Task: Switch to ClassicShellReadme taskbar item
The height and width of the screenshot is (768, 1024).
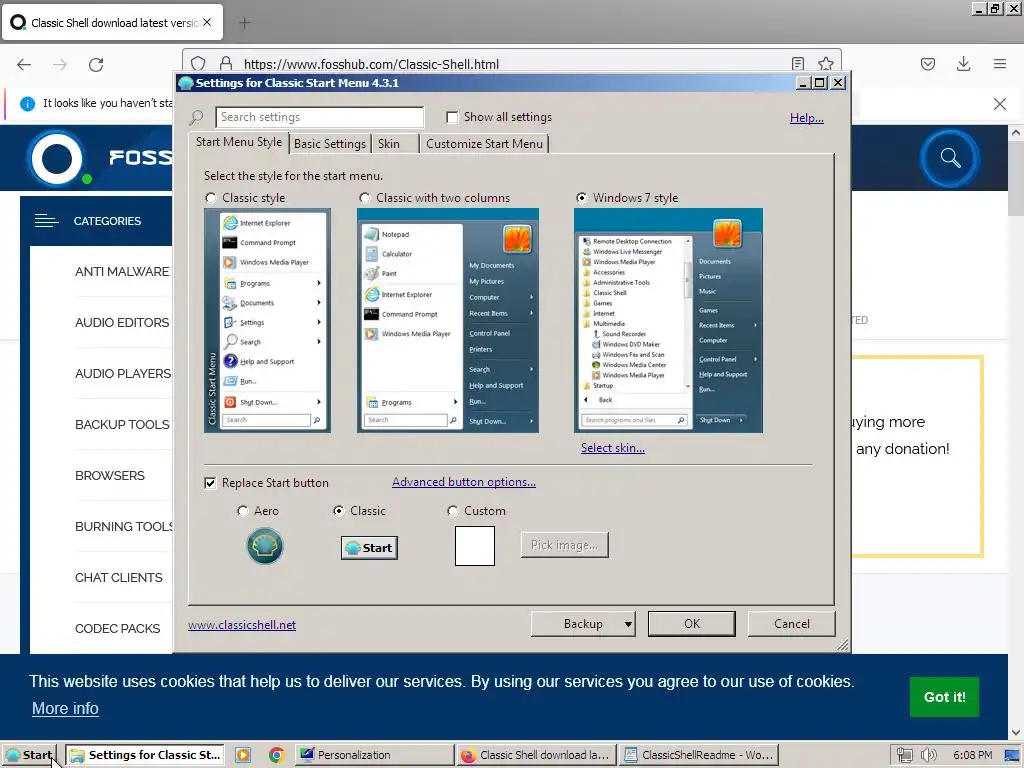Action: pyautogui.click(x=699, y=755)
